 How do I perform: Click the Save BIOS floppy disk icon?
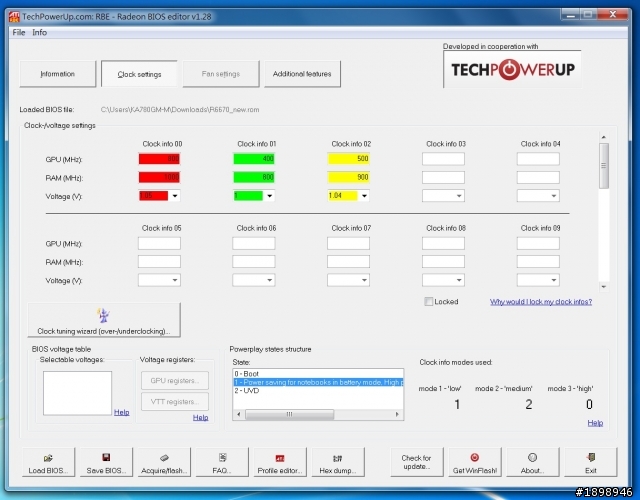click(x=106, y=457)
